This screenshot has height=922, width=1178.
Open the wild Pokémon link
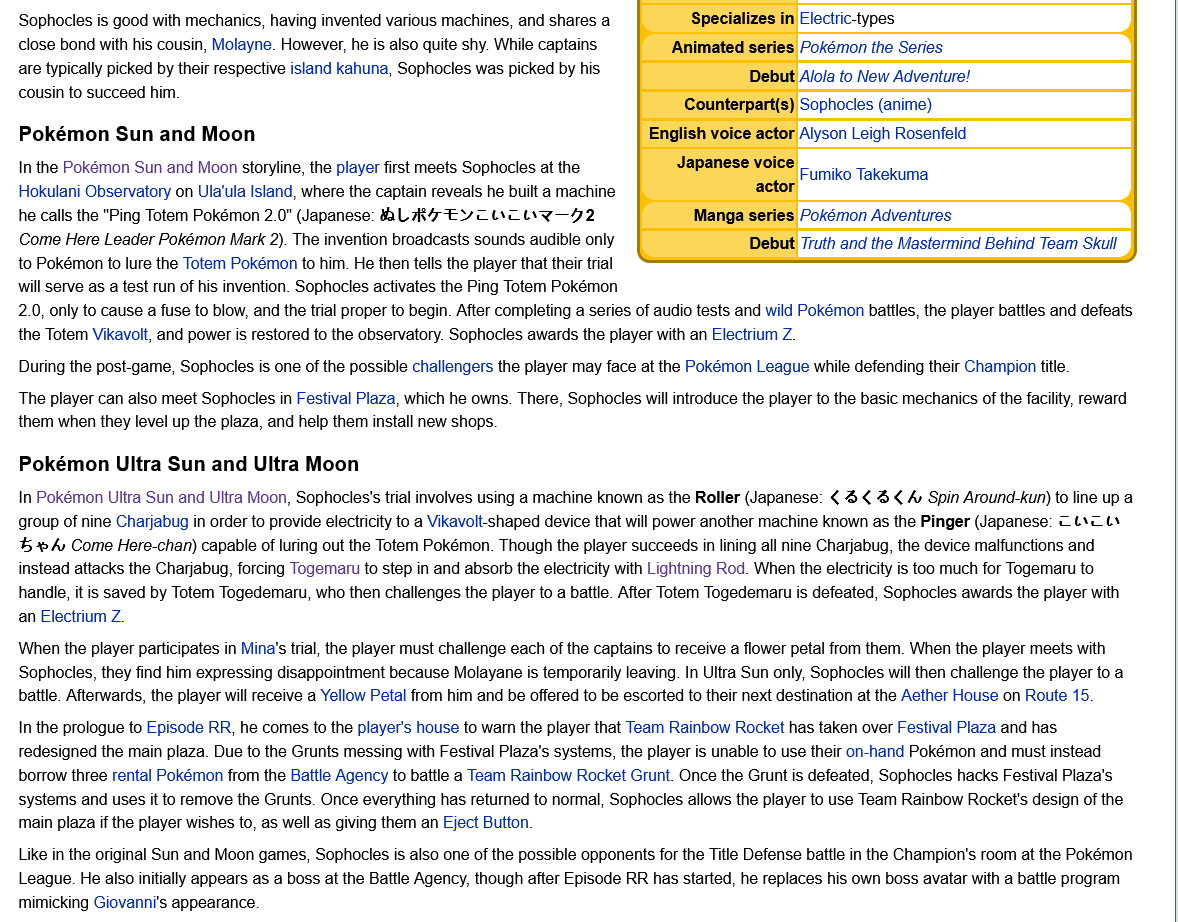coord(814,310)
